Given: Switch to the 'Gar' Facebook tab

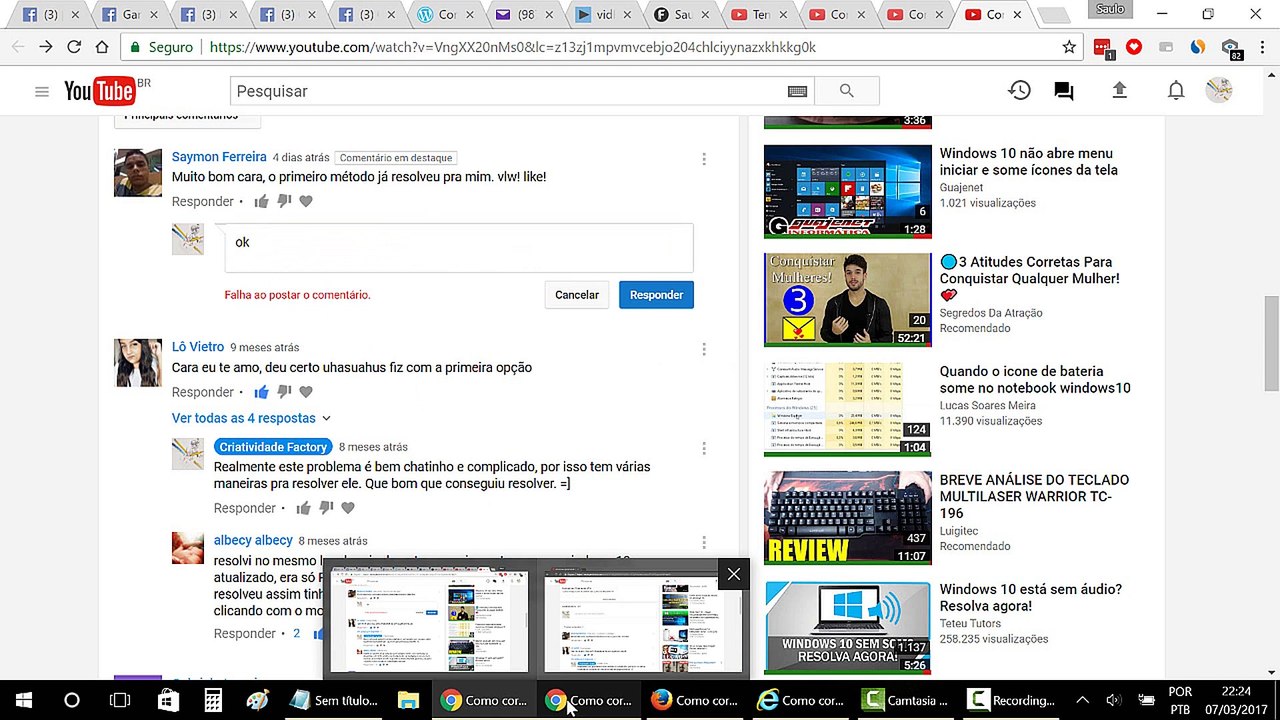Looking at the screenshot, I should 120,15.
